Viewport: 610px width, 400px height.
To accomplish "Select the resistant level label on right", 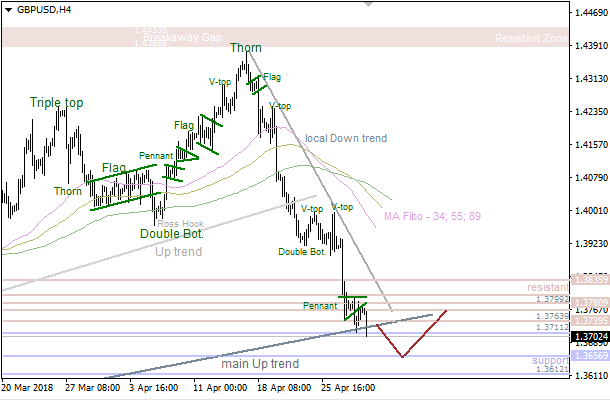I will (546, 288).
